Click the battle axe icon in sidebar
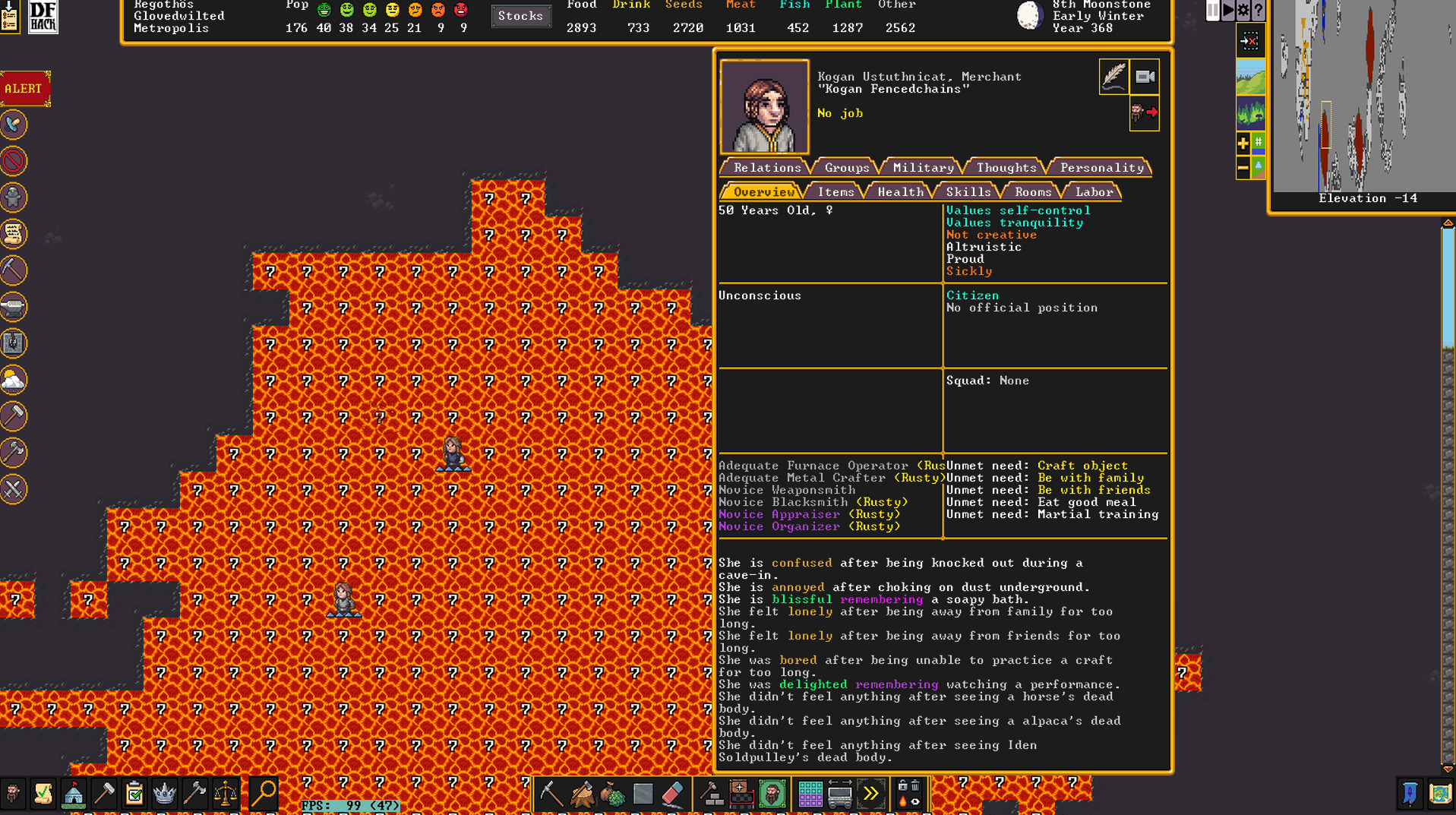 14,453
